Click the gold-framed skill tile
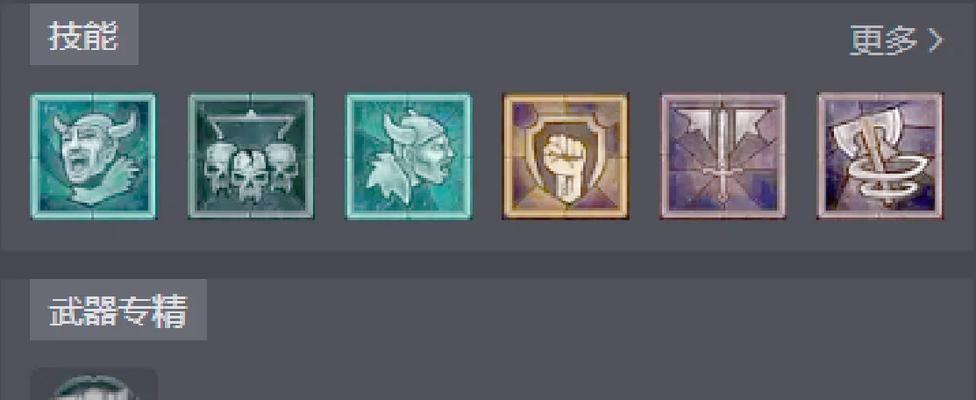976x400 pixels. tap(566, 156)
